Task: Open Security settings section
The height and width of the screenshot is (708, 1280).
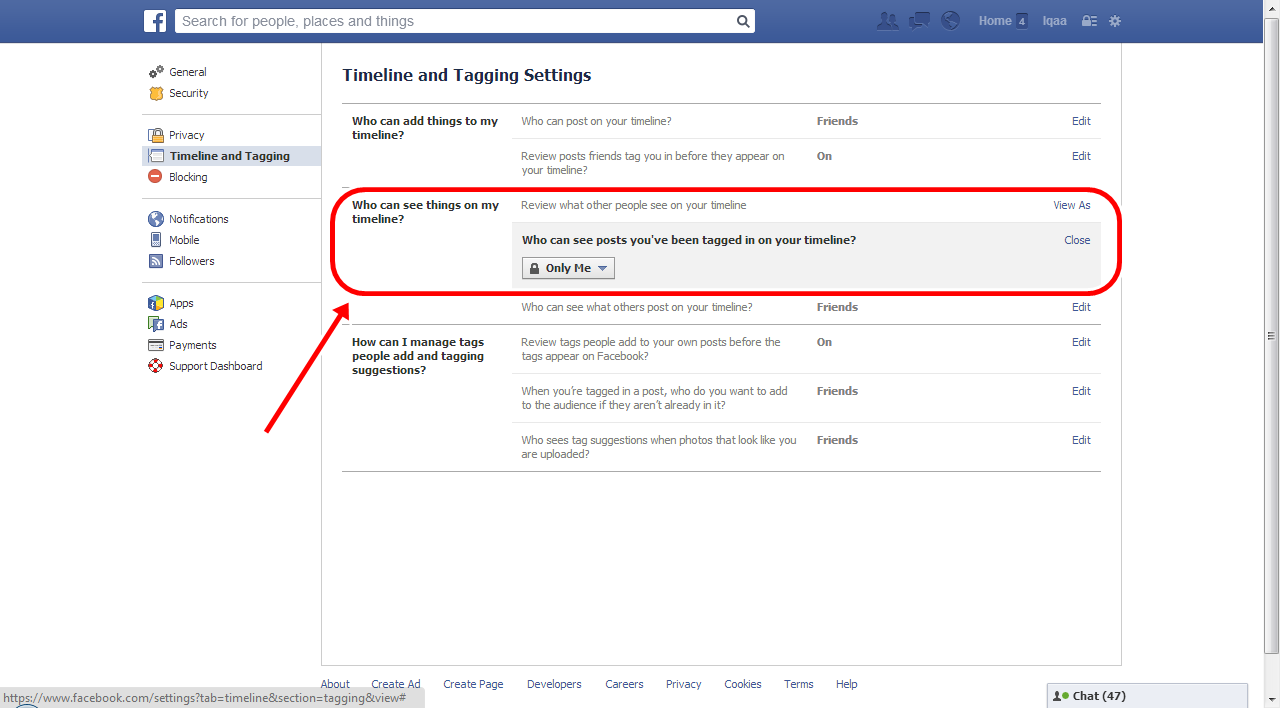Action: pyautogui.click(x=189, y=93)
